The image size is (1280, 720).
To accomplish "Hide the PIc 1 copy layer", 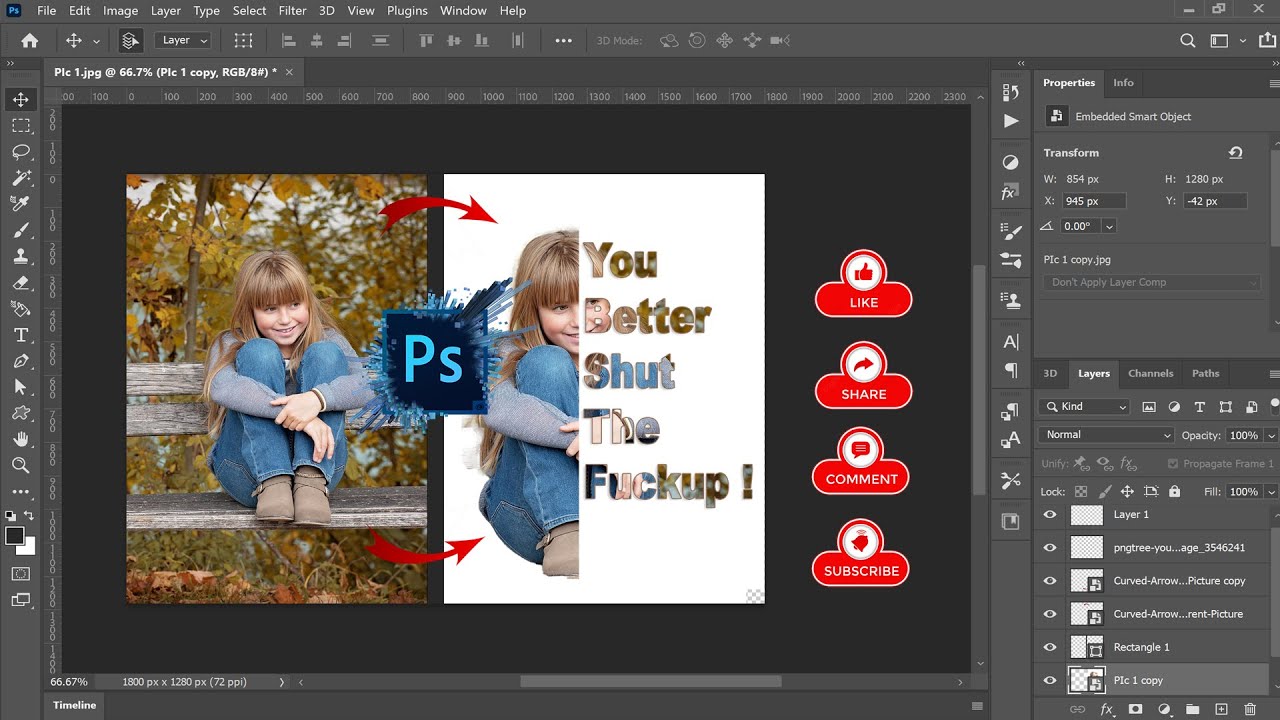I will 1050,681.
